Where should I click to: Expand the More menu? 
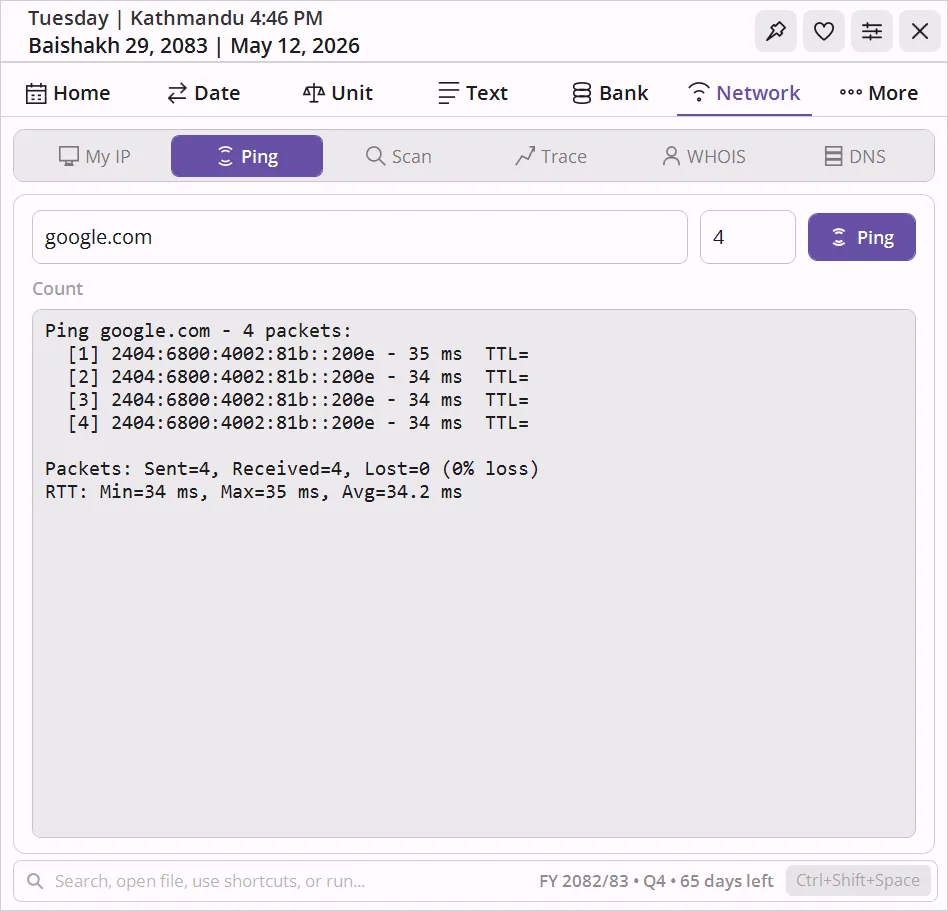click(x=878, y=93)
